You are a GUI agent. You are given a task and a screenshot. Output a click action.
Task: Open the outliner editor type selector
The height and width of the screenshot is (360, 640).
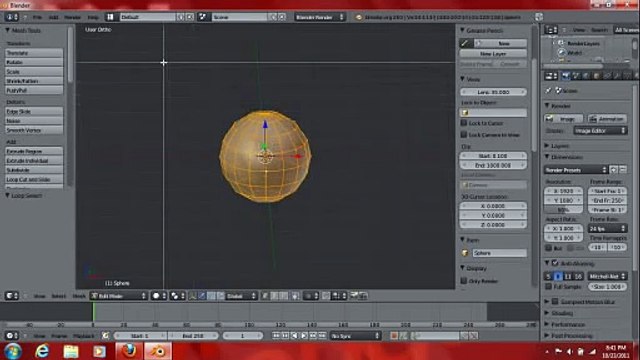pos(551,30)
